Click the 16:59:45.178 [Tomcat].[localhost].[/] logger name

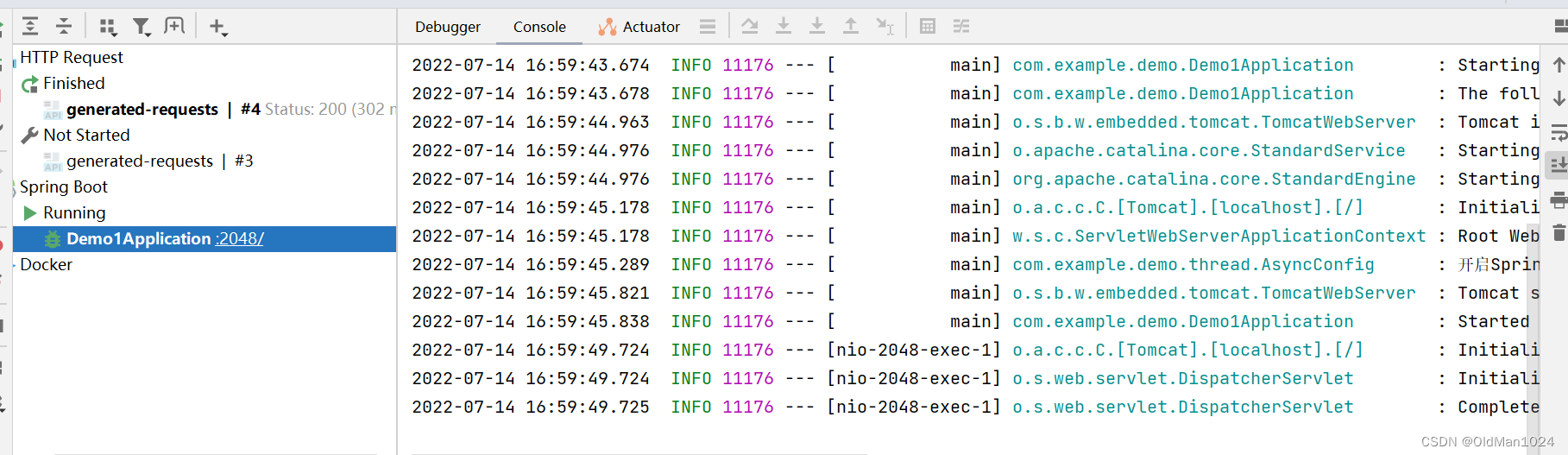tap(1188, 207)
